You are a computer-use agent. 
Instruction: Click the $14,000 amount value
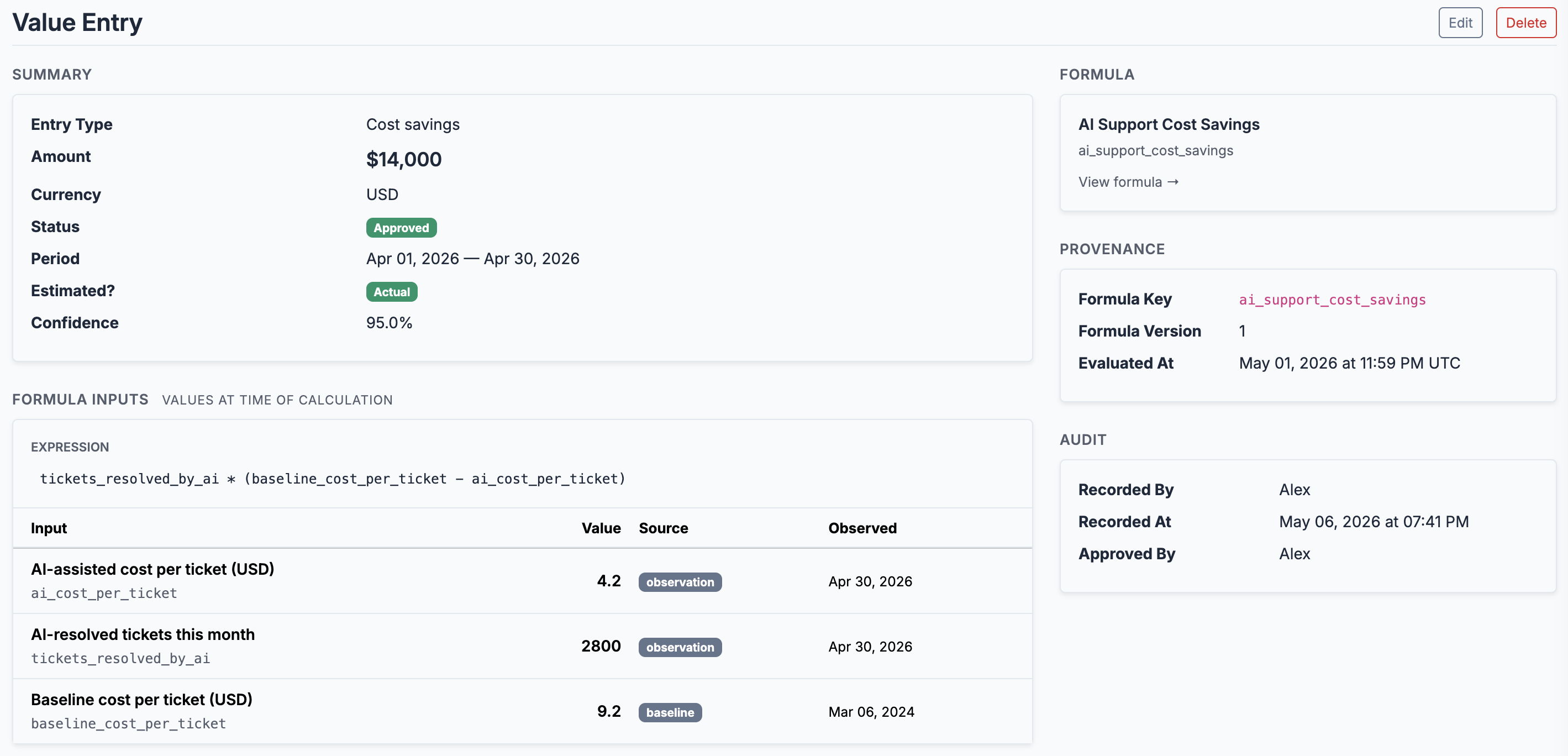coord(403,159)
